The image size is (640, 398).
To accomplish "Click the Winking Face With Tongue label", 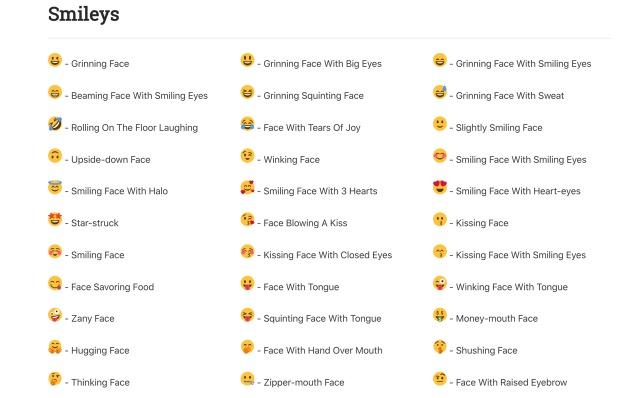I will coord(511,287).
